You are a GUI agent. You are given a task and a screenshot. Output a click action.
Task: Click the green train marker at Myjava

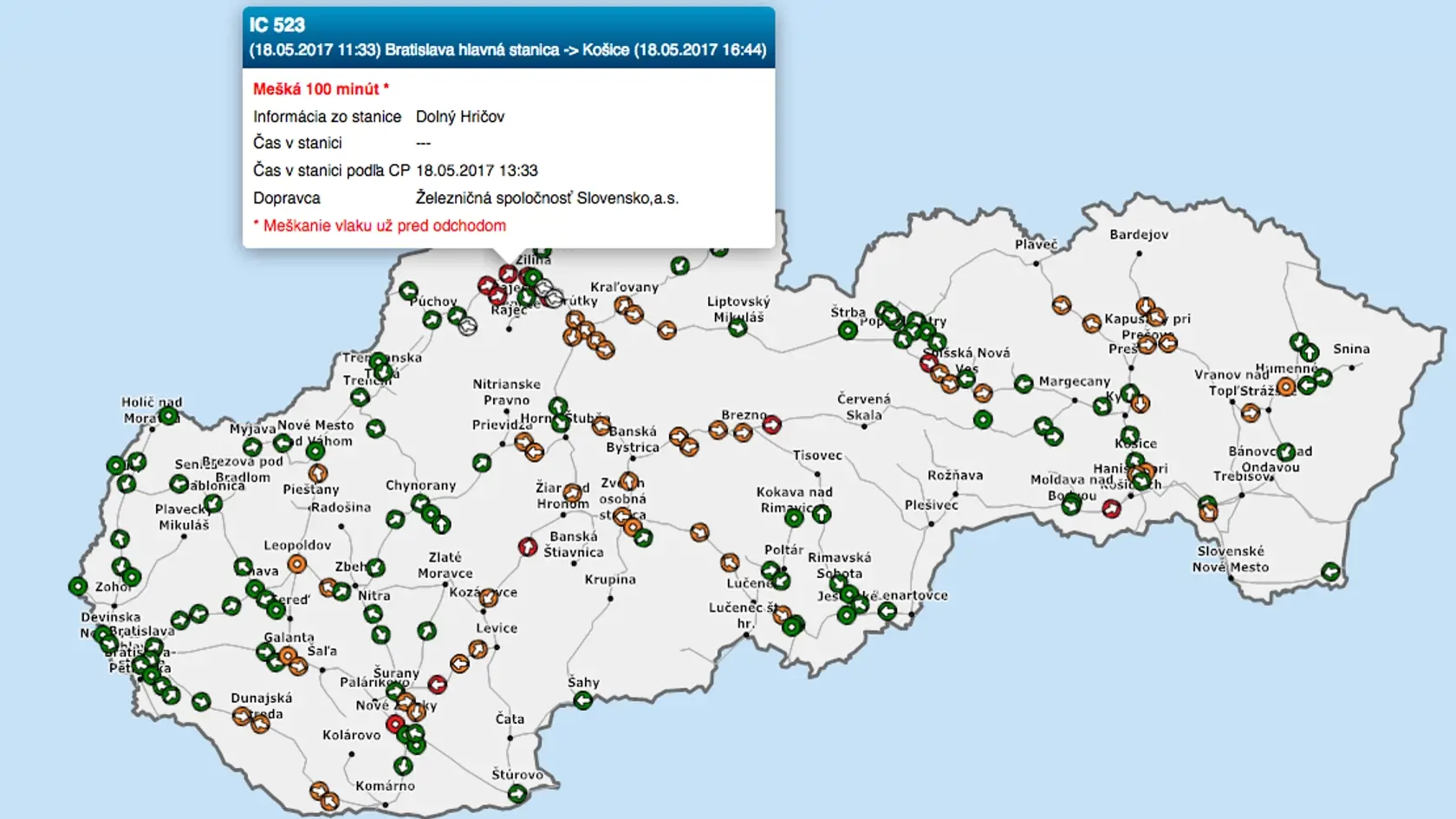[x=252, y=447]
